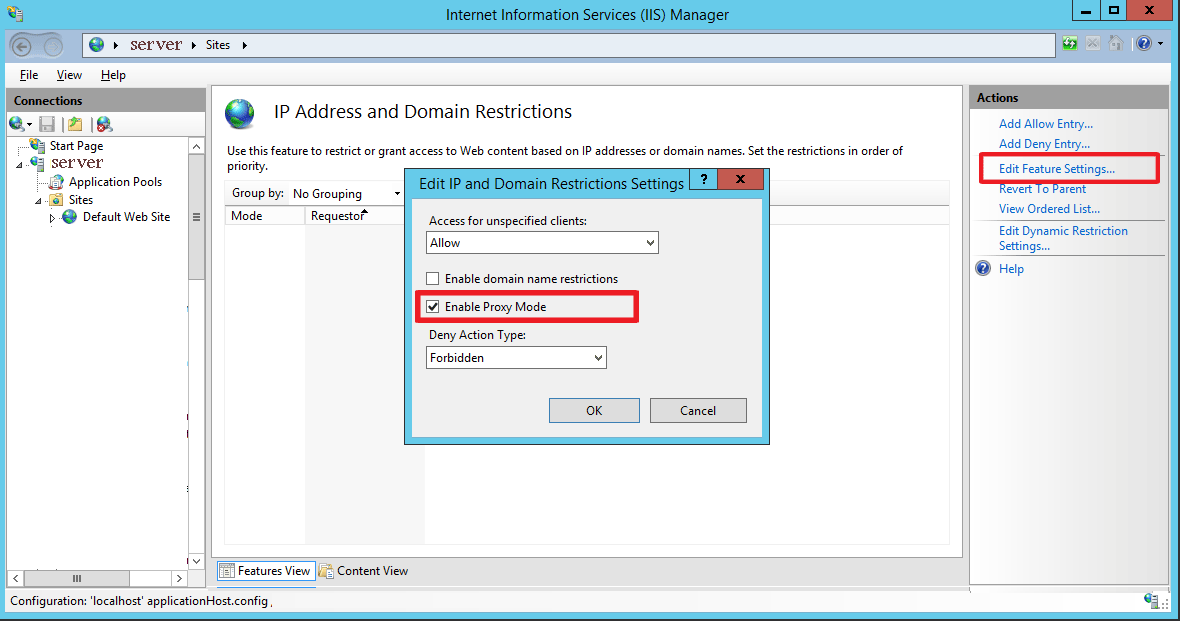Open the Help icon in top toolbar
This screenshot has height=621, width=1180.
(x=1144, y=44)
